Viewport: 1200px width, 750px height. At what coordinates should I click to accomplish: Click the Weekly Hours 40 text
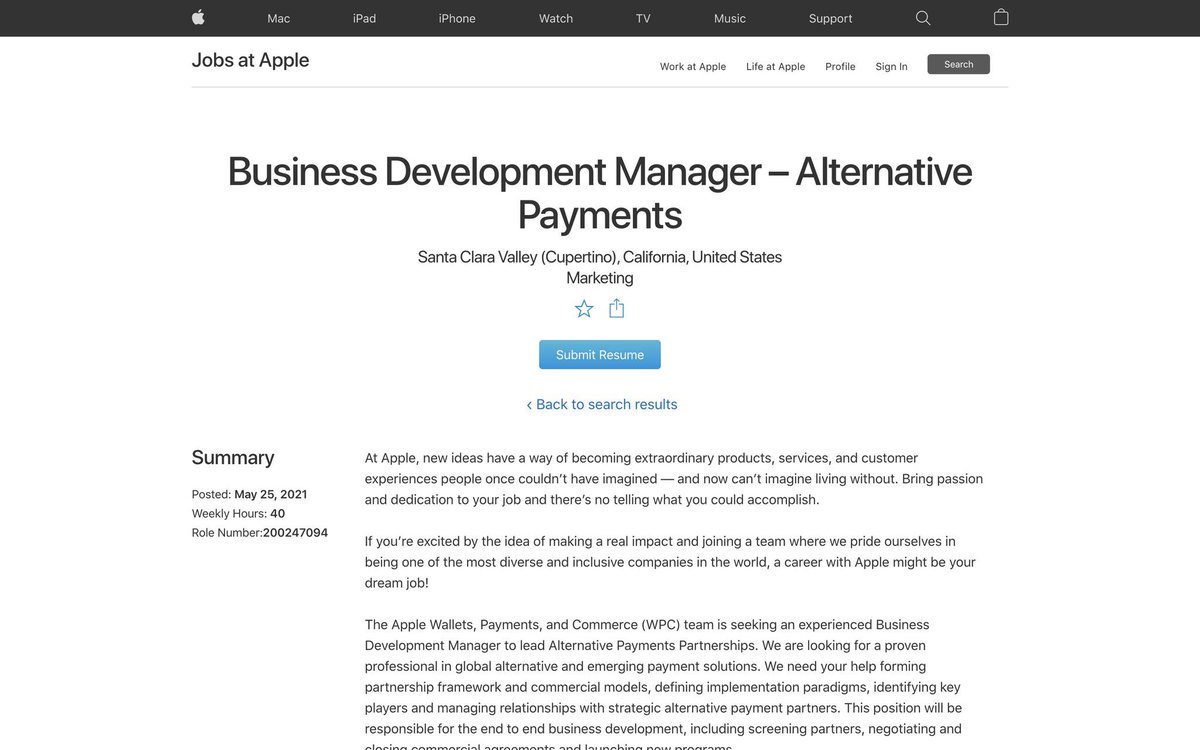[x=238, y=514]
